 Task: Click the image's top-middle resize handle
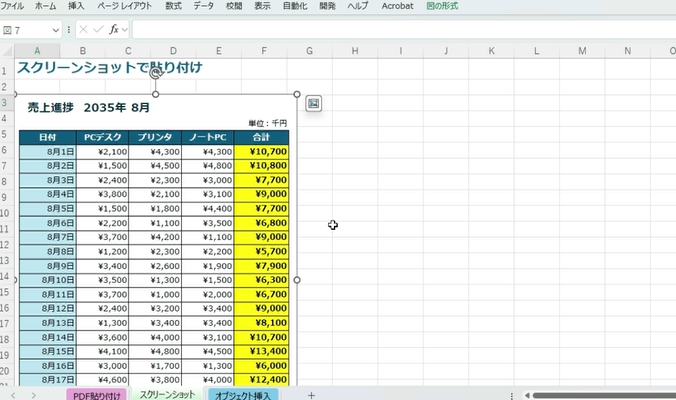point(156,94)
